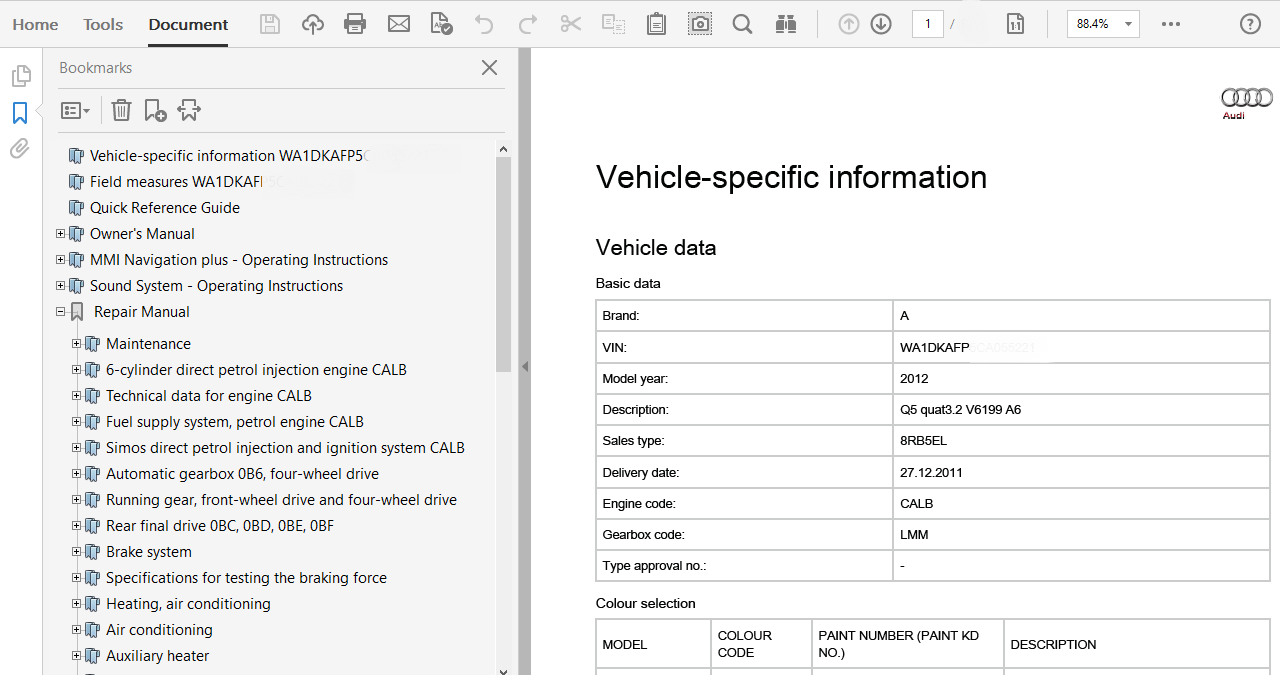This screenshot has width=1280, height=675.
Task: Collapse the navigation pane divider arrow
Action: click(x=524, y=366)
